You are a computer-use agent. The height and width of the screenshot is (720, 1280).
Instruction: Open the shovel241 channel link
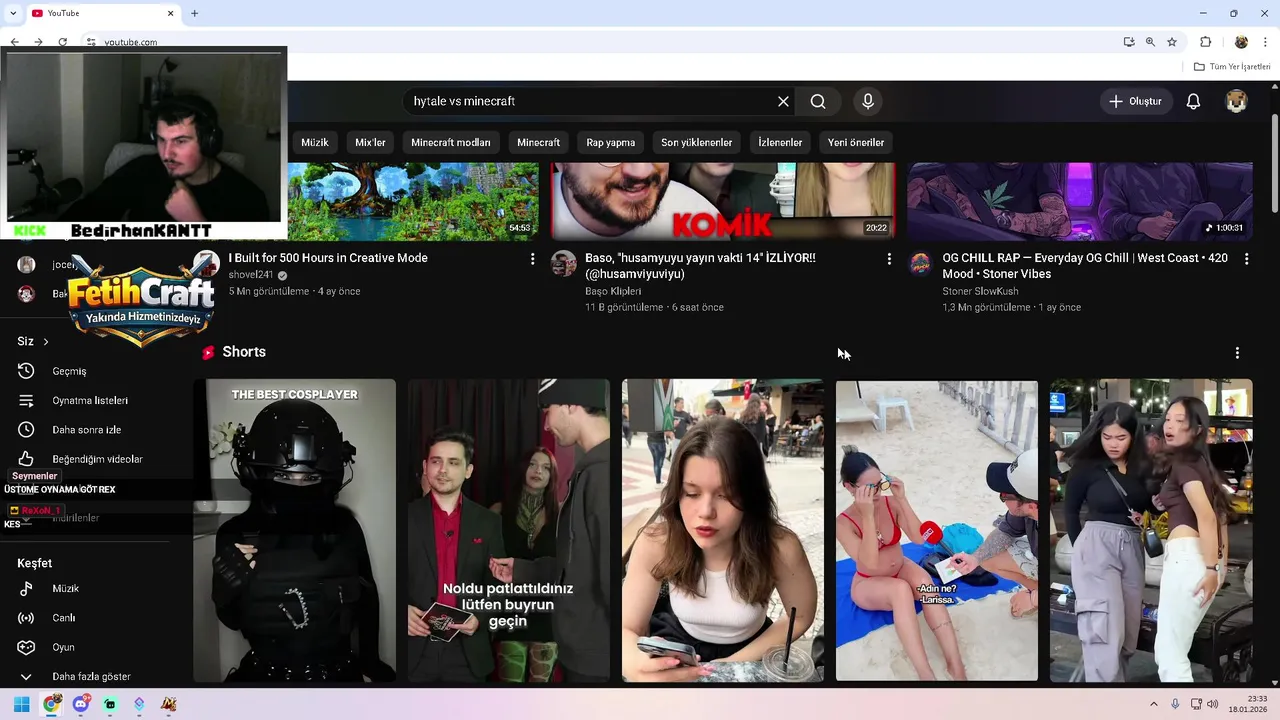pyautogui.click(x=251, y=275)
